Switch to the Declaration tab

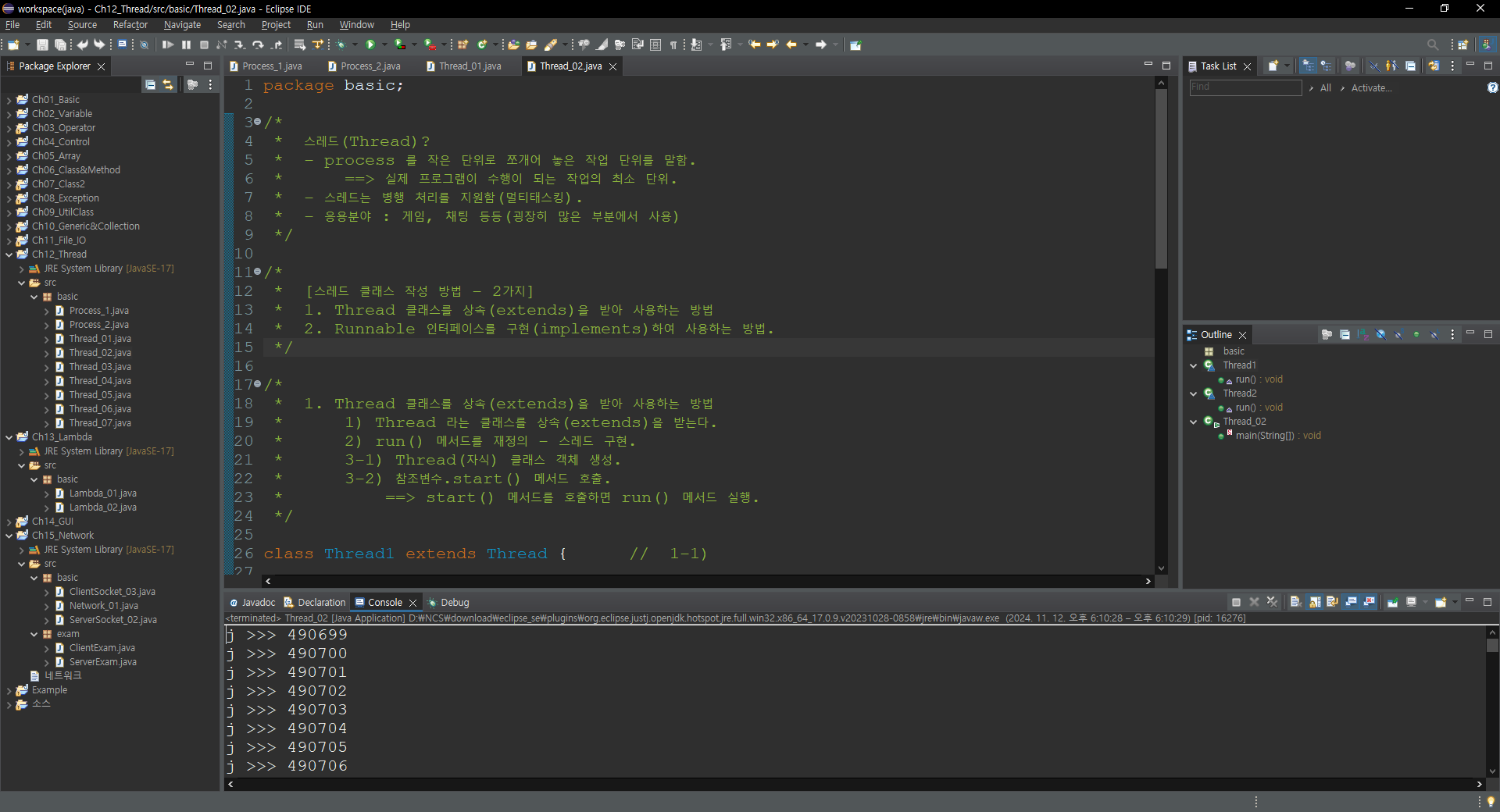tap(315, 603)
